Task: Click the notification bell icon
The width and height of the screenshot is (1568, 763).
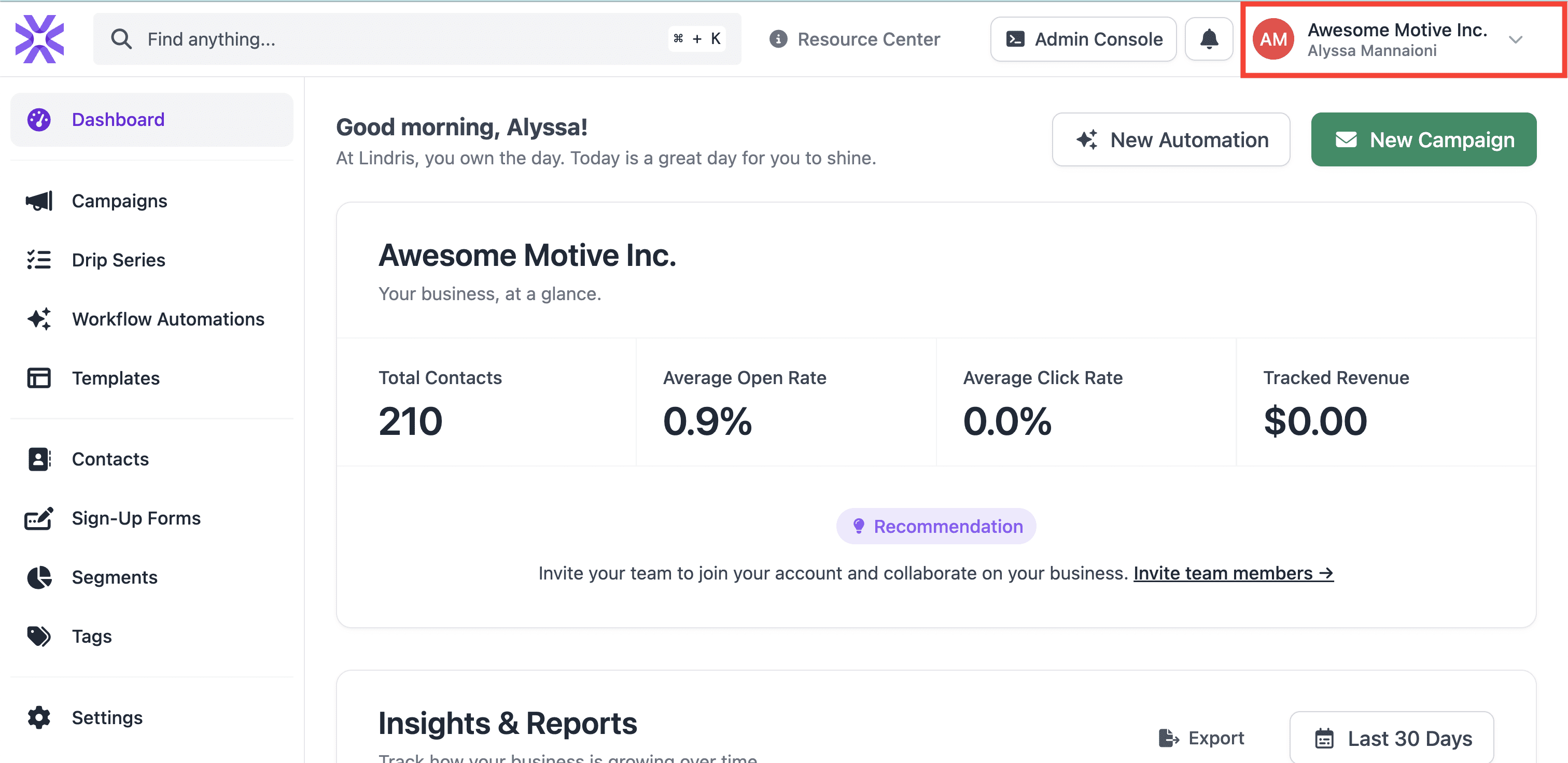Action: tap(1208, 39)
